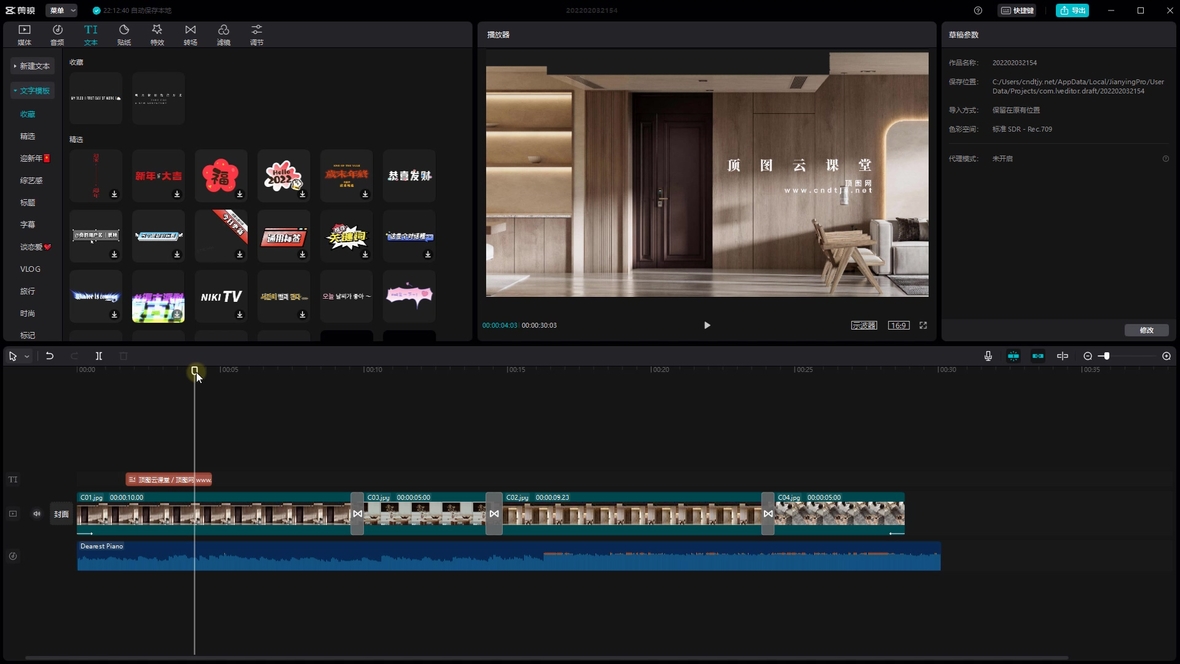
Task: Click the split clip tool in timeline toolbar
Action: [x=99, y=356]
